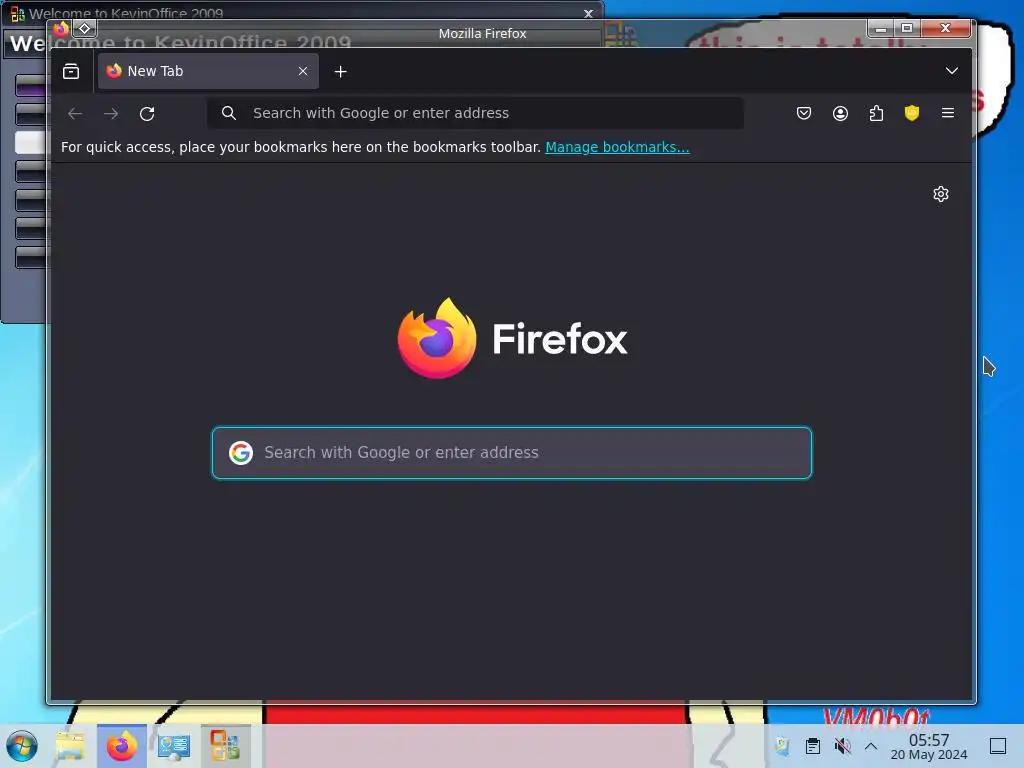Click the yellow shield extension icon

912,113
